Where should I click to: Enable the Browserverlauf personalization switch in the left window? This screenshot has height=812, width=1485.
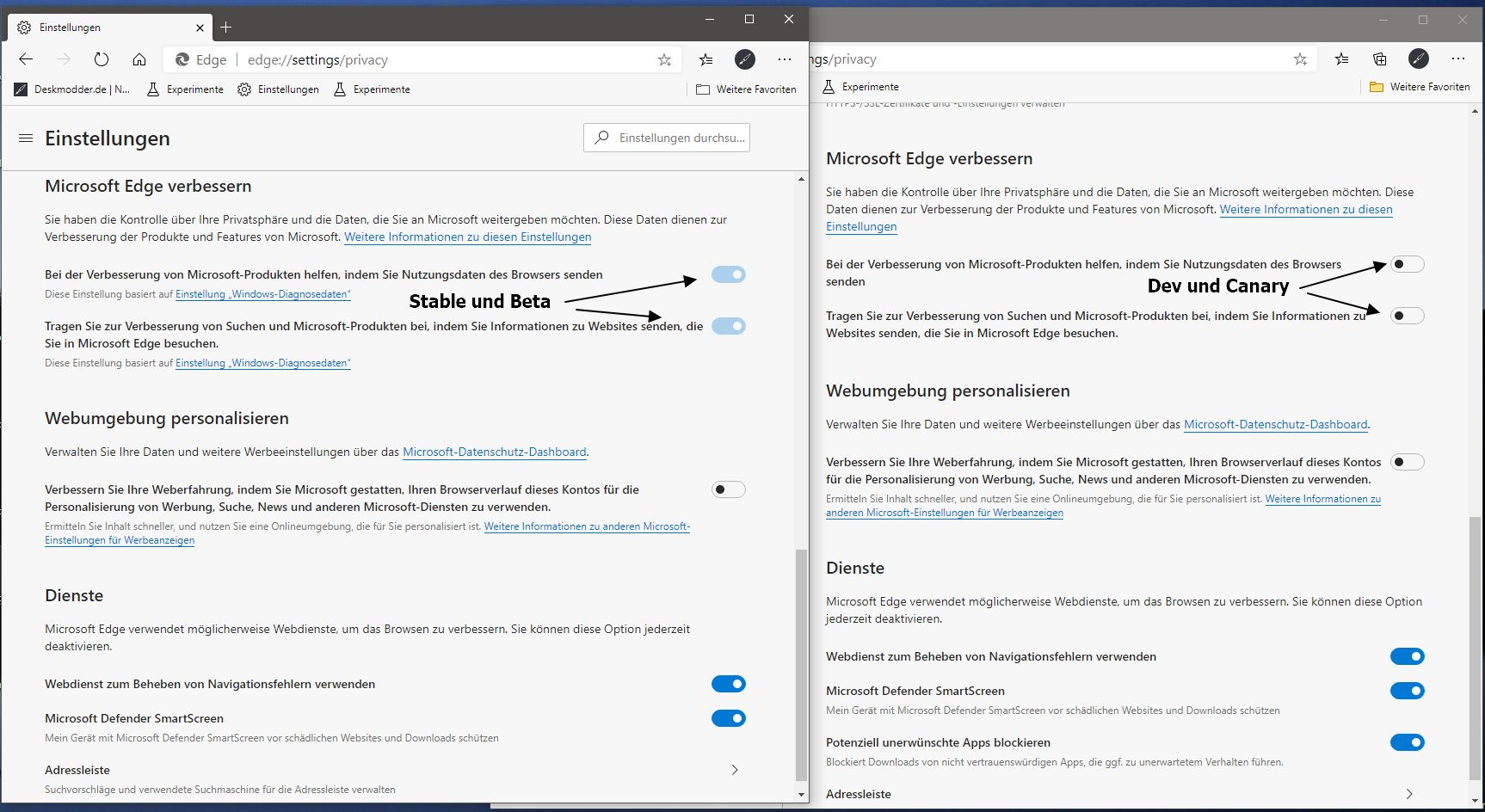tap(729, 489)
